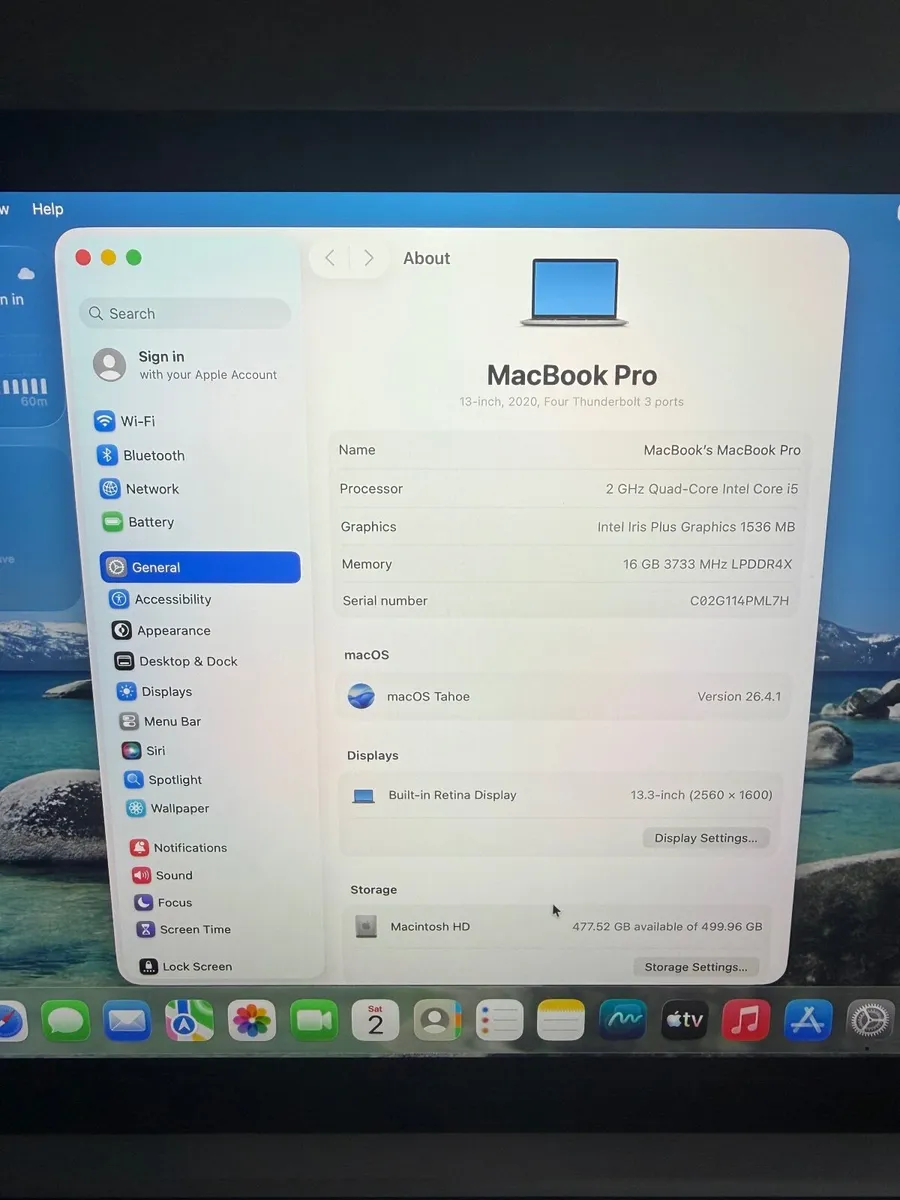Open Menu Bar settings
Screen dimensions: 900x1200
[x=160, y=721]
